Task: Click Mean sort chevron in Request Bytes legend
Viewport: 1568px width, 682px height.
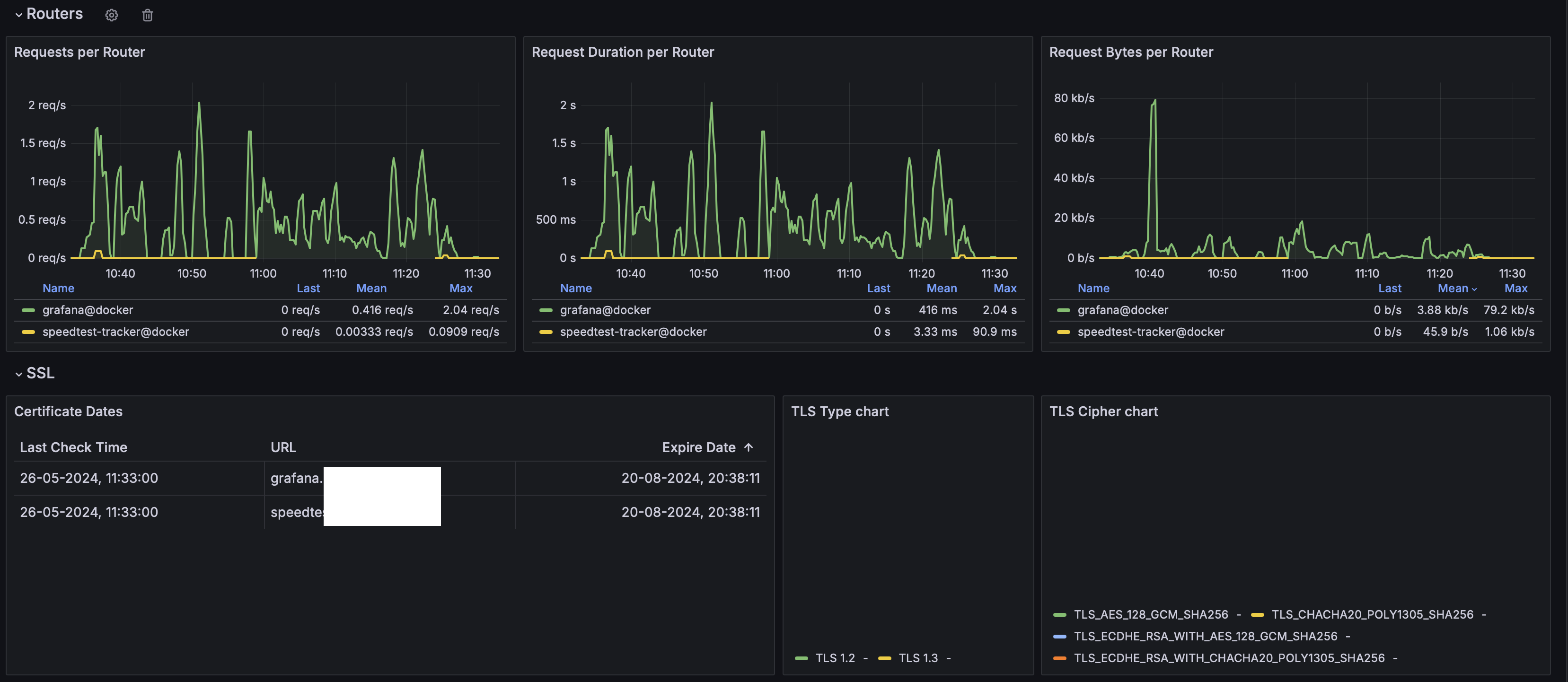Action: 1474,289
